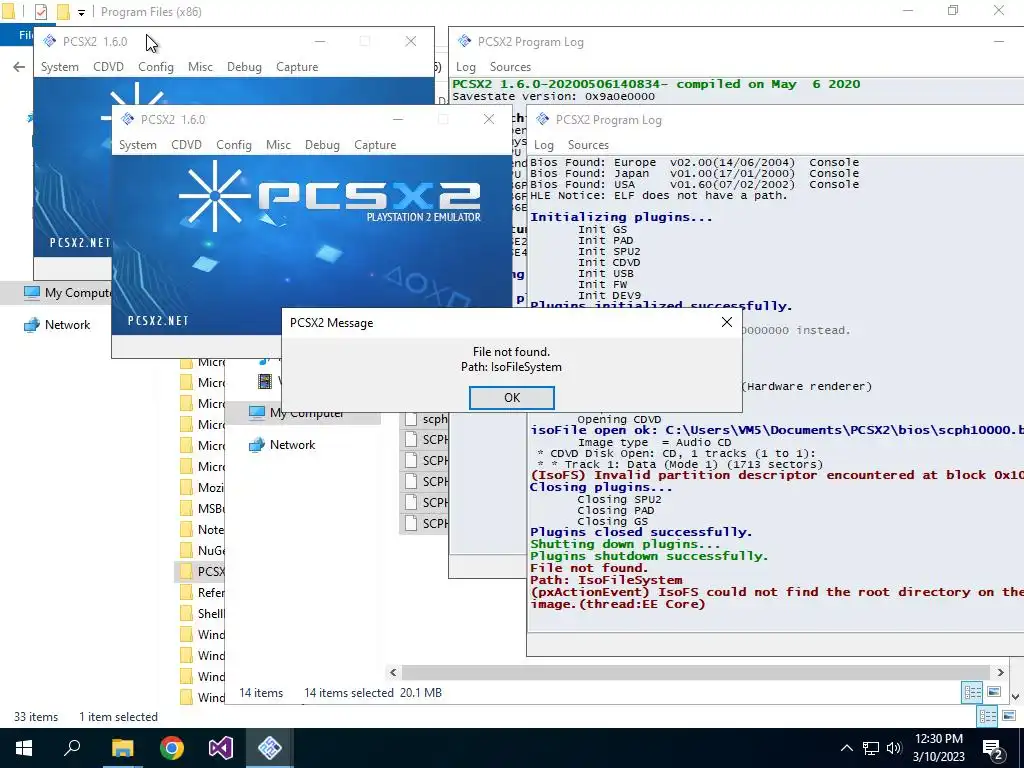Open taskbar search

point(72,748)
